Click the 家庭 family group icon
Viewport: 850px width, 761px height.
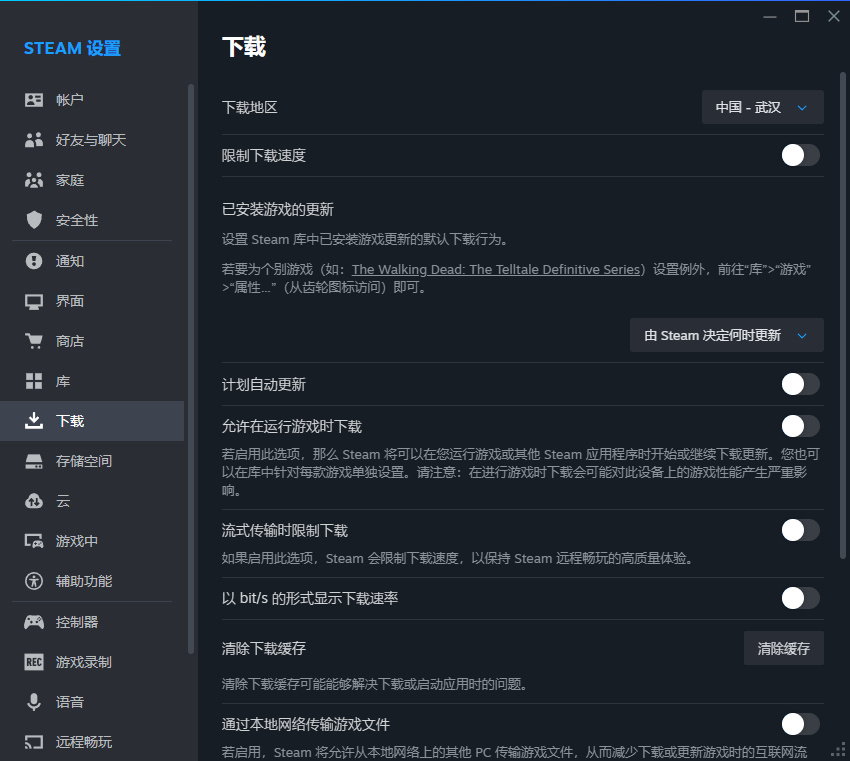click(x=34, y=180)
